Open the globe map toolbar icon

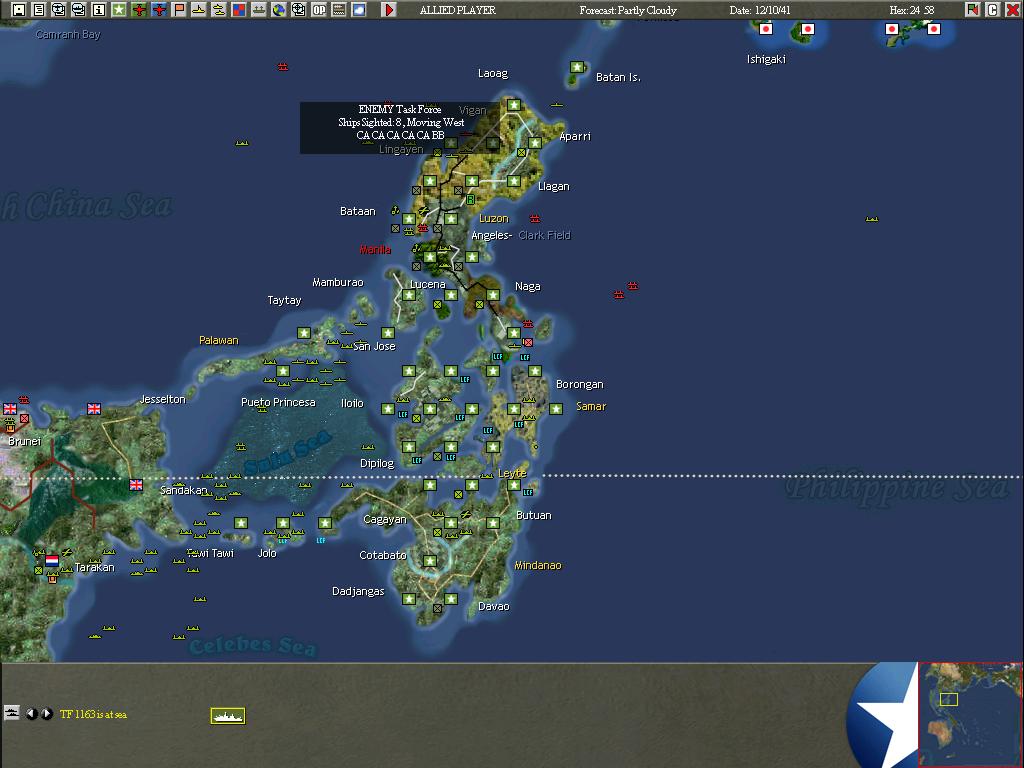[x=279, y=10]
